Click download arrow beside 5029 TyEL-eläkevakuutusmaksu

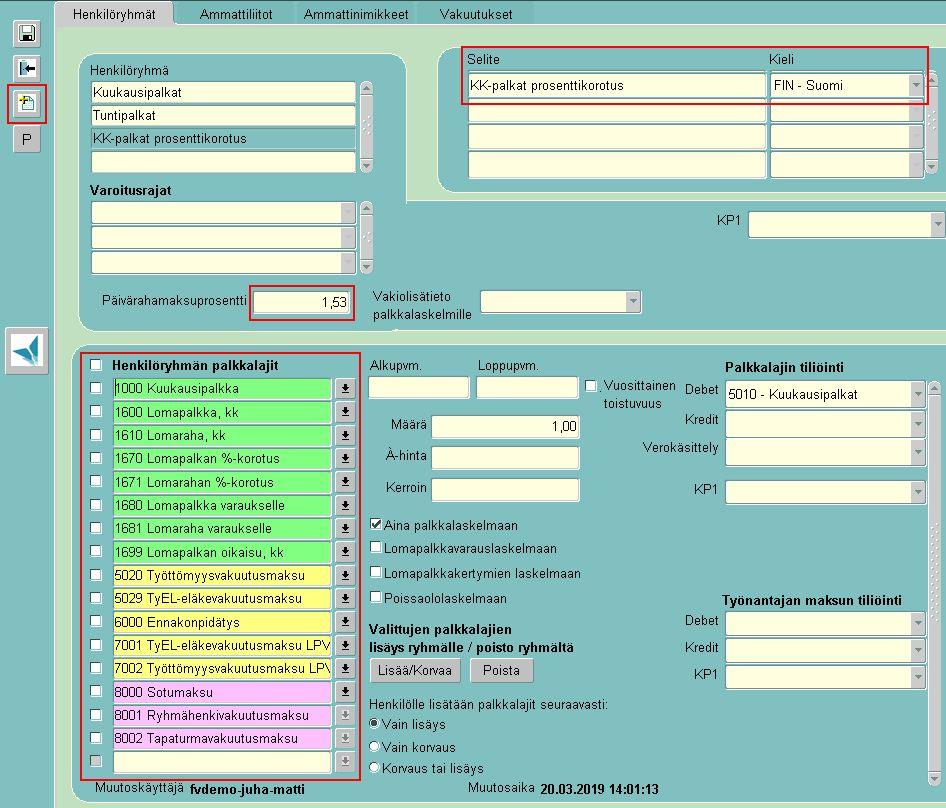345,598
